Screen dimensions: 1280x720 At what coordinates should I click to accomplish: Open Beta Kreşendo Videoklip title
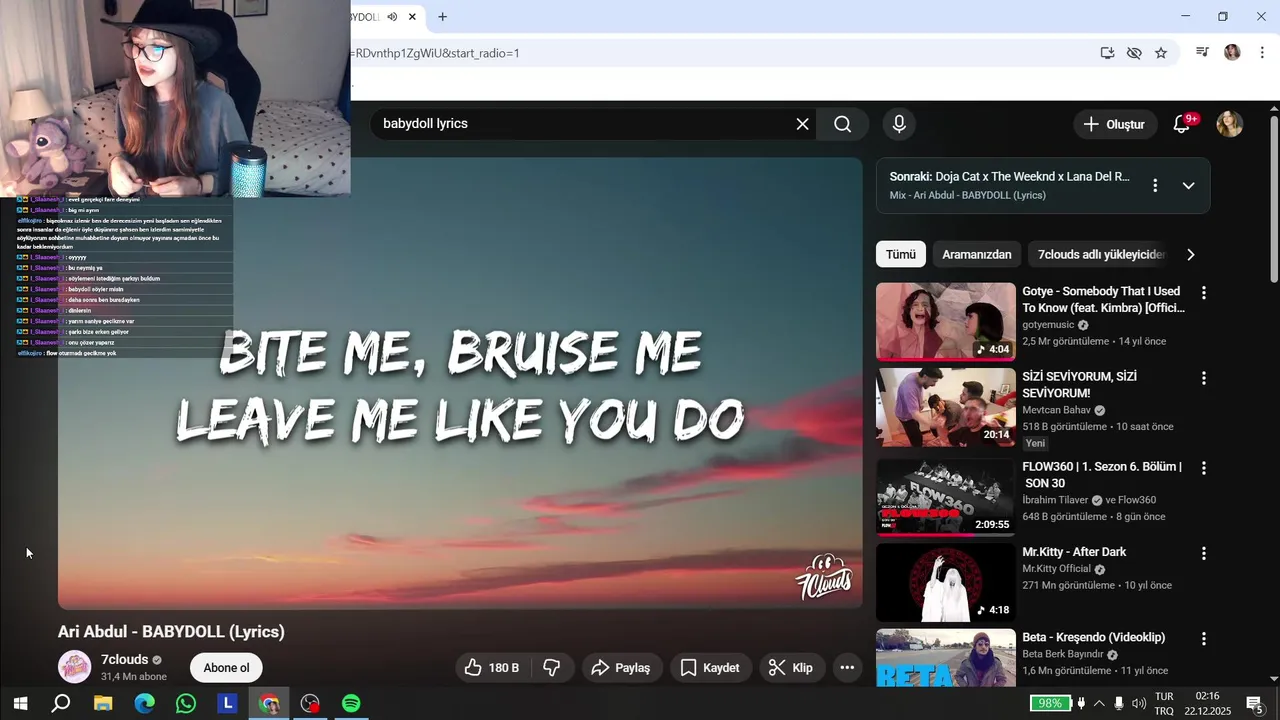[1093, 637]
